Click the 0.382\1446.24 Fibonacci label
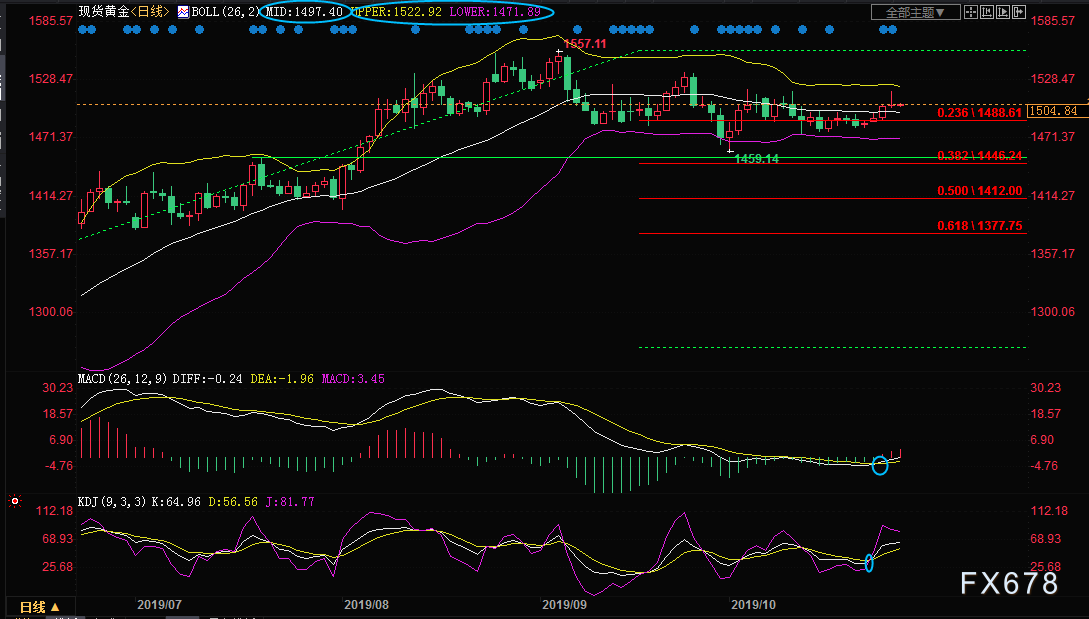The height and width of the screenshot is (619, 1089). click(x=979, y=156)
